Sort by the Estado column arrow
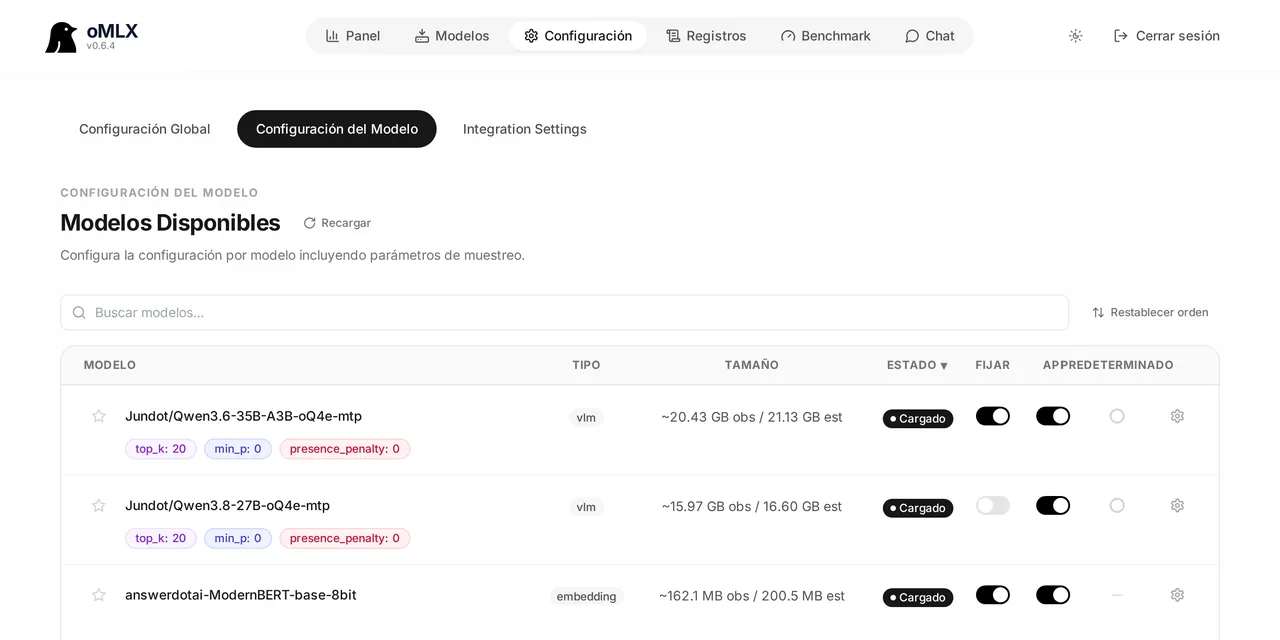This screenshot has width=1280, height=640. 943,366
